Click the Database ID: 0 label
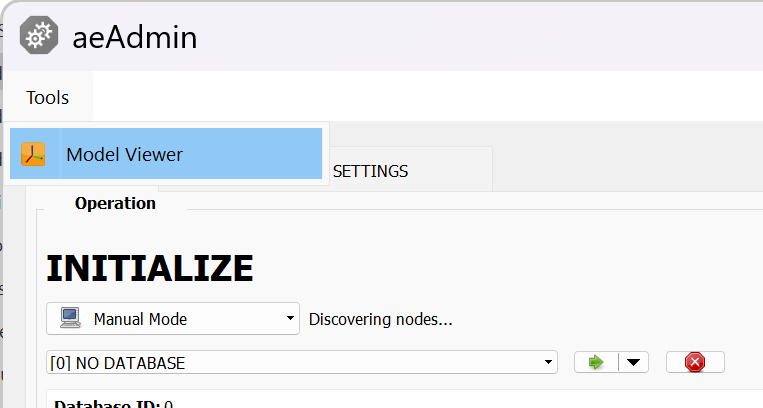Screen dimensions: 763x408 [113, 404]
